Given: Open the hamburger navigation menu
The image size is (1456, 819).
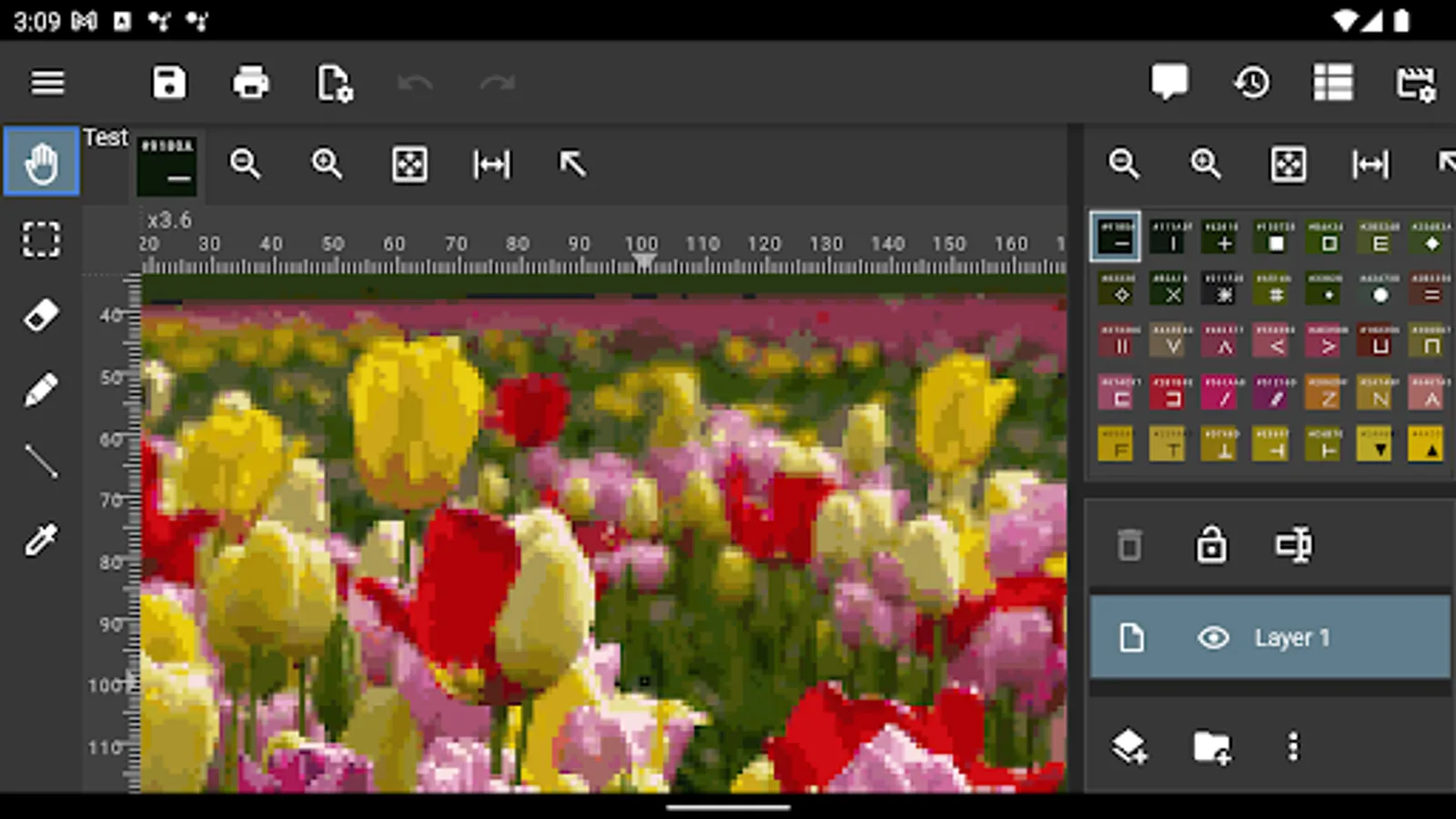Looking at the screenshot, I should [47, 83].
